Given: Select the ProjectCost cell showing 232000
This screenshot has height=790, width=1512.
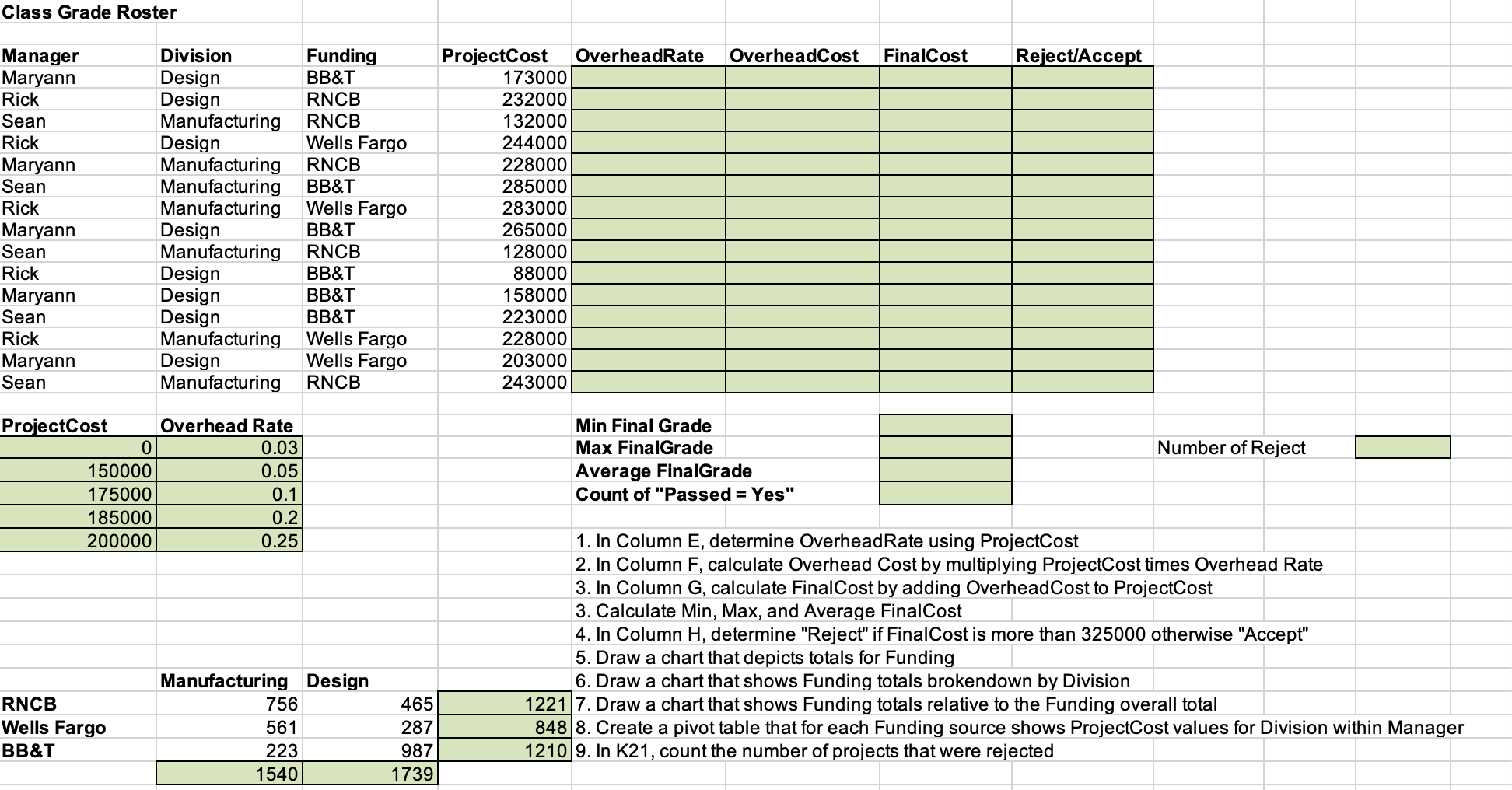Looking at the screenshot, I should point(505,100).
